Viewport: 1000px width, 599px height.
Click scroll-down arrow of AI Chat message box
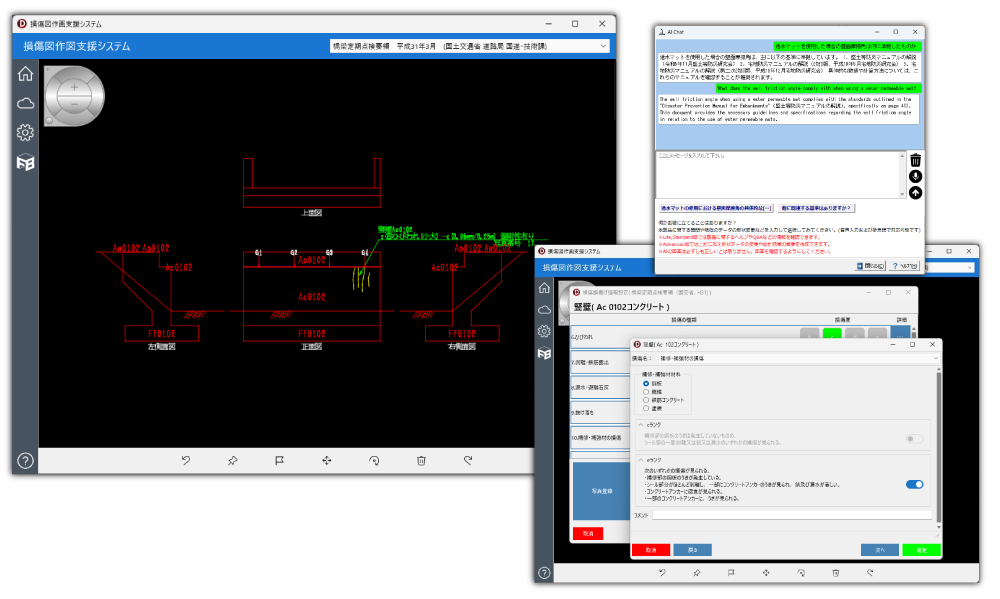pyautogui.click(x=902, y=195)
